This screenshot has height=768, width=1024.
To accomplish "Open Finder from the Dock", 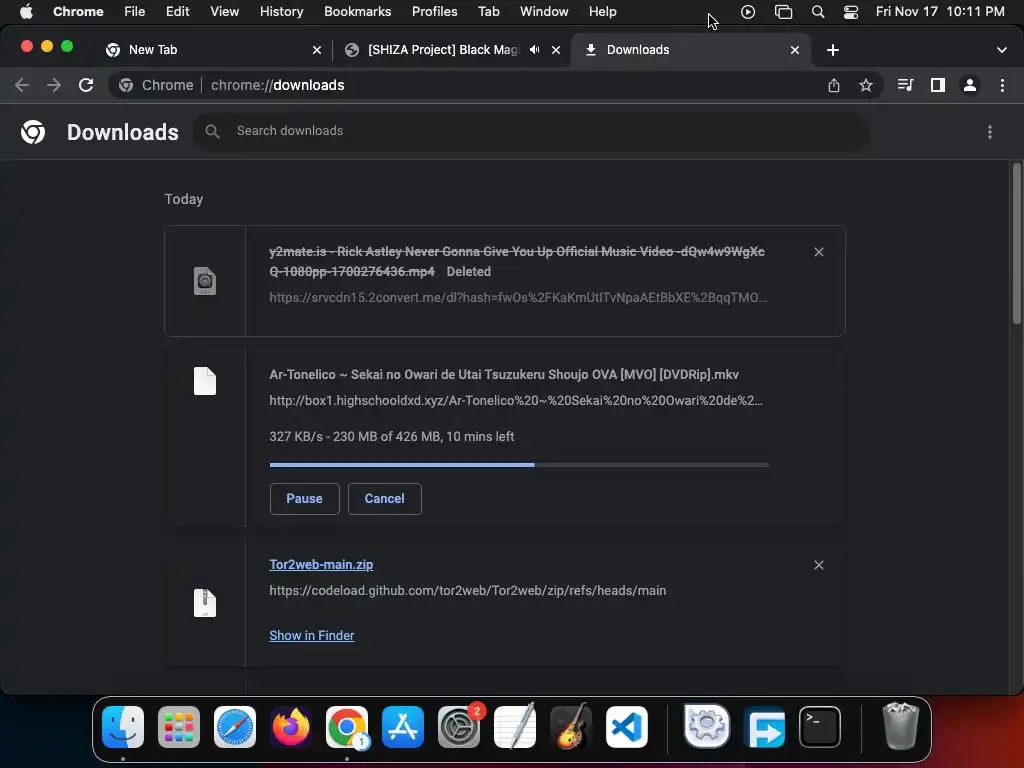I will coord(123,727).
